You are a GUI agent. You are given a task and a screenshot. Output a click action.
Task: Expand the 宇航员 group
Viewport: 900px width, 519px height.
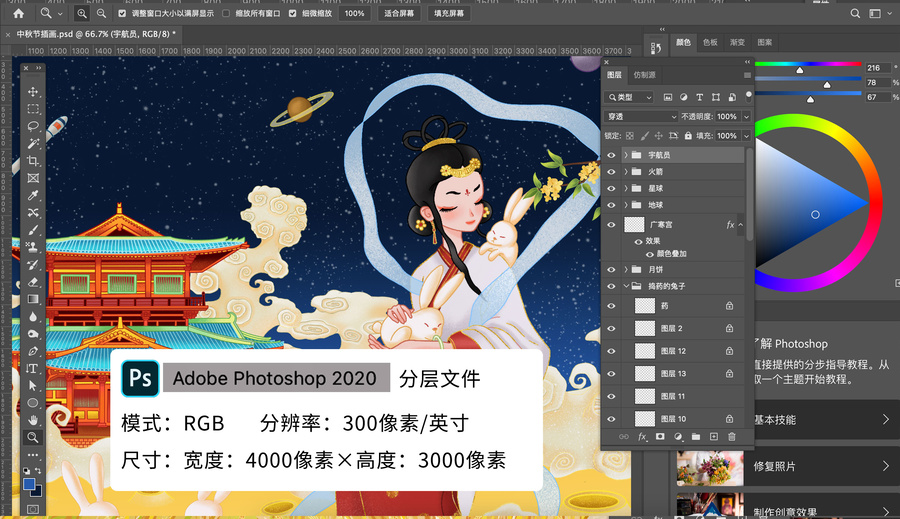click(626, 155)
